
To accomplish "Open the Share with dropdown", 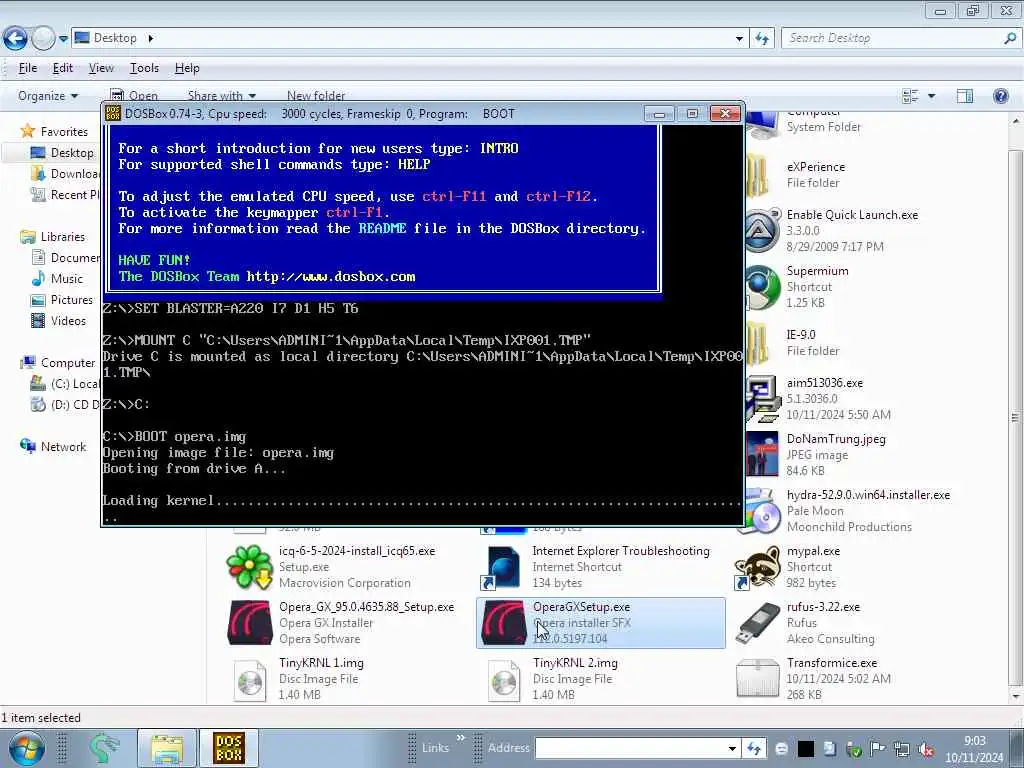I will click(222, 96).
